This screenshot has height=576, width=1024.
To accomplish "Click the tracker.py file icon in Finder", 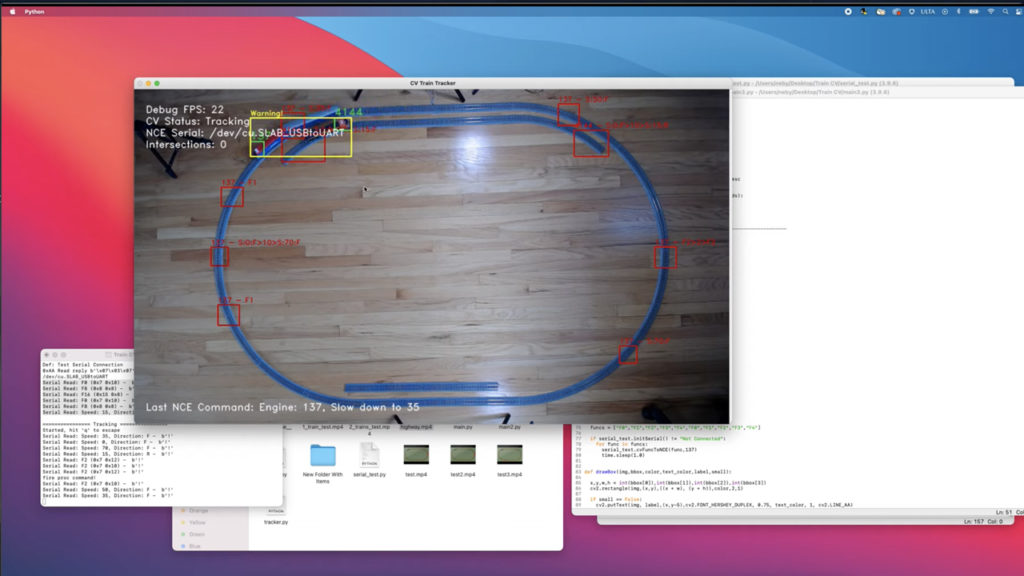I will 277,513.
